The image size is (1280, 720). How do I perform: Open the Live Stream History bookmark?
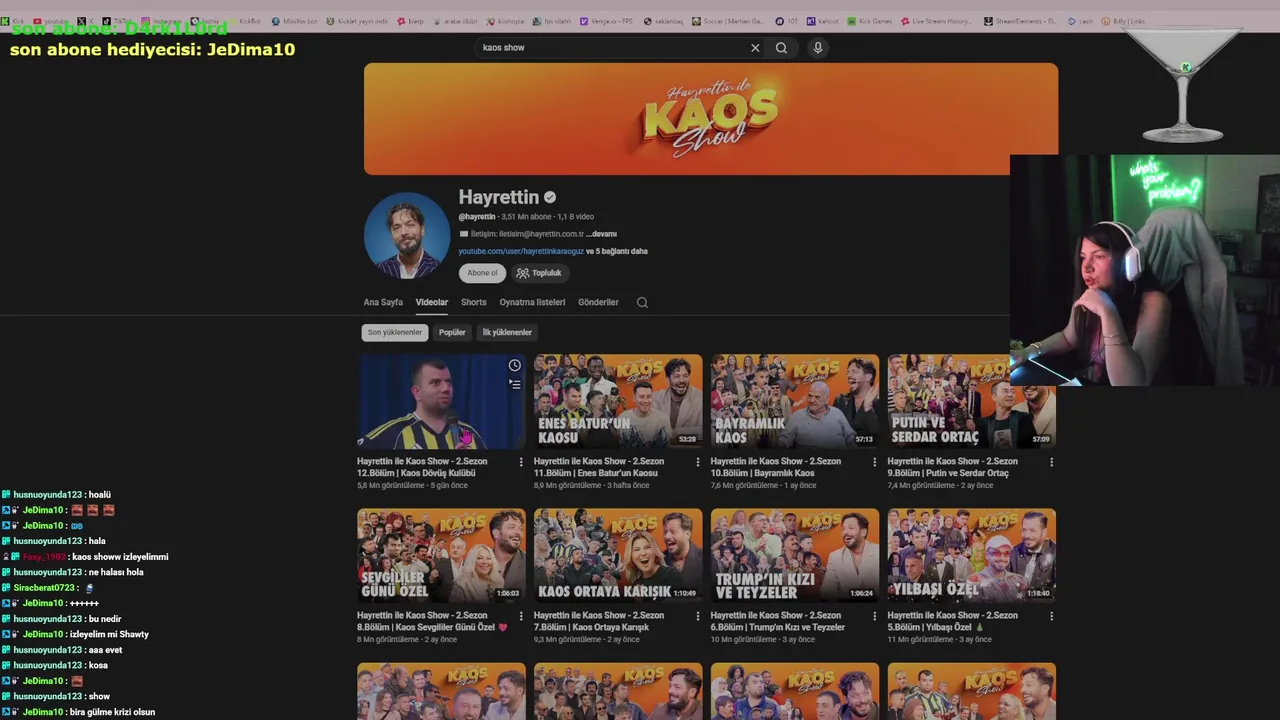coord(936,21)
